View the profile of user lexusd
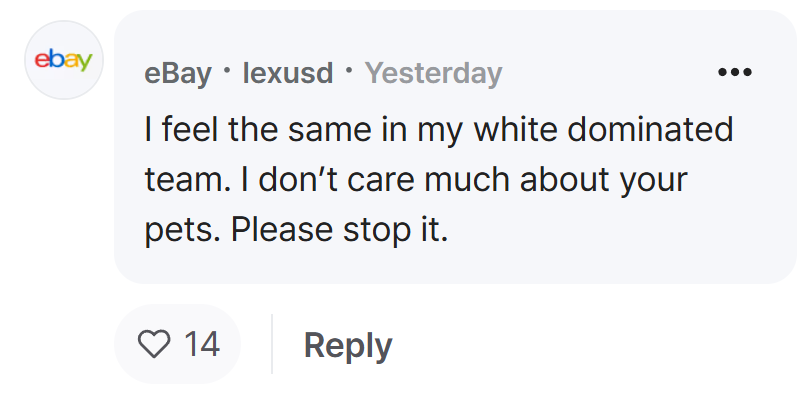Viewport: 811px width, 399px height. [288, 73]
